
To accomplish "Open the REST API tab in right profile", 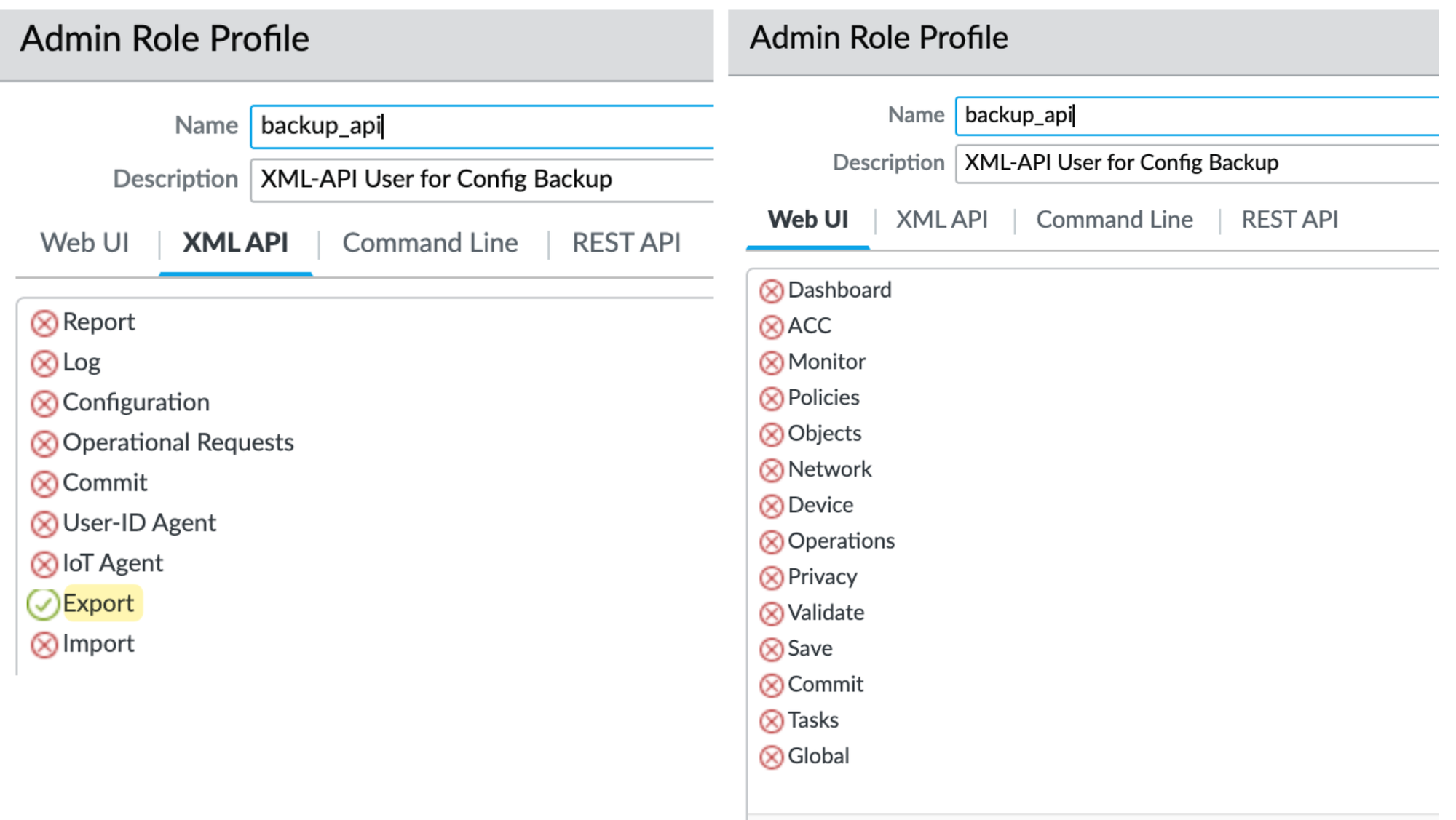I will [x=1289, y=220].
